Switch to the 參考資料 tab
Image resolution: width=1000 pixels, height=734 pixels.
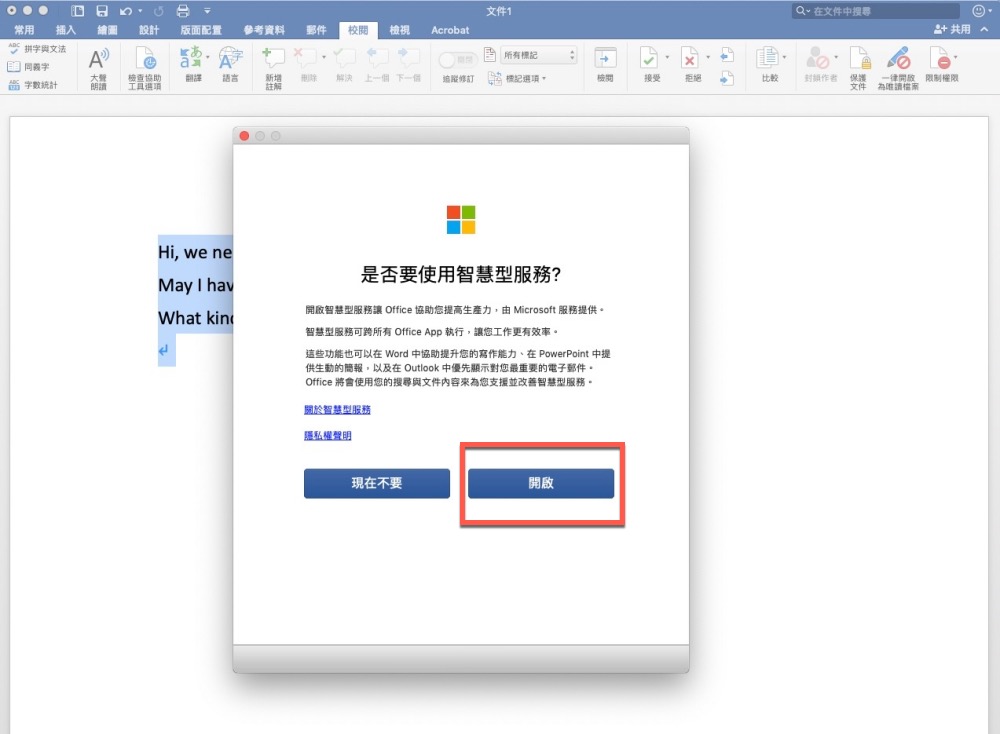[264, 30]
